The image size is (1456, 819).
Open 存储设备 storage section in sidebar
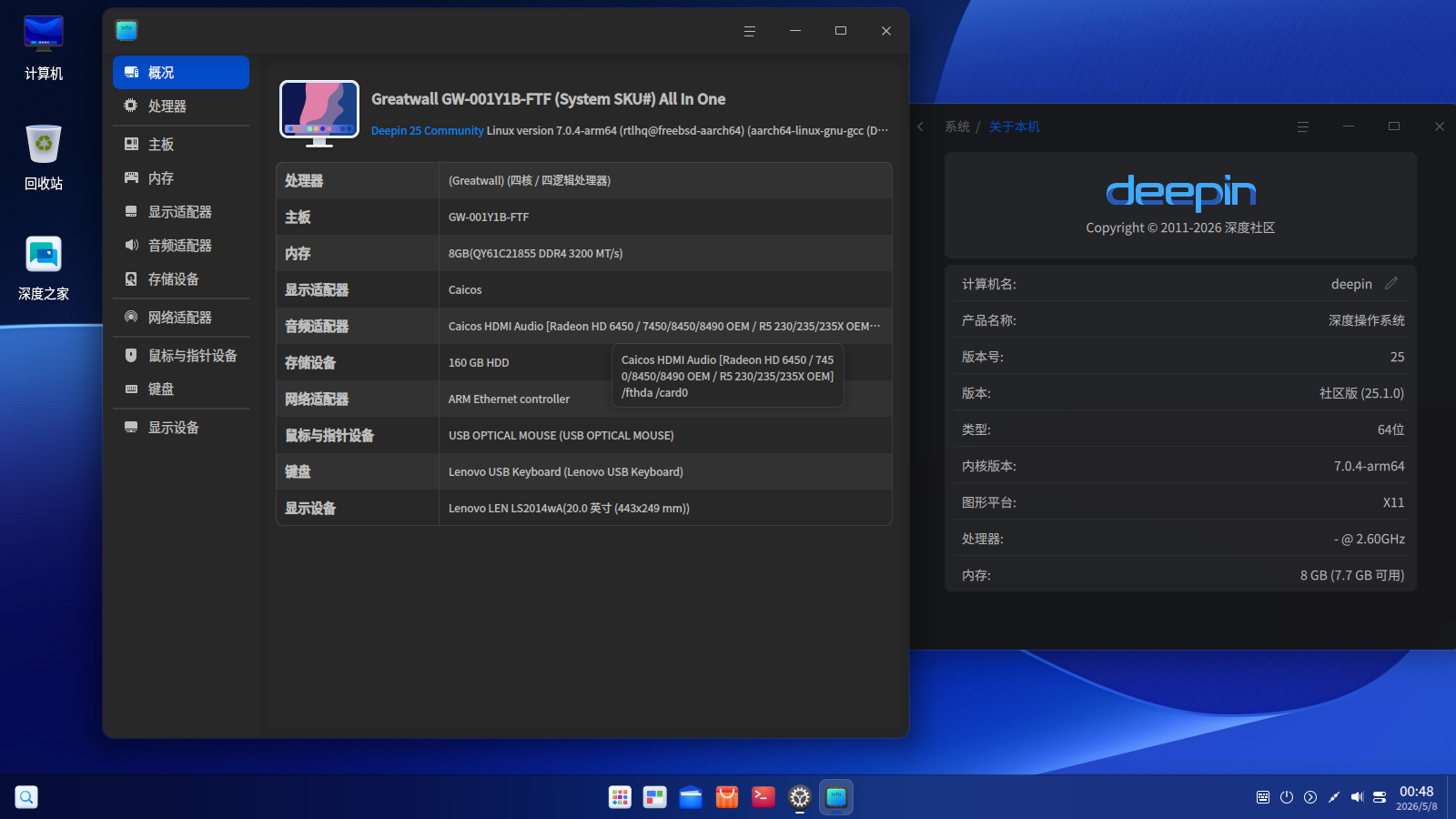pos(181,279)
